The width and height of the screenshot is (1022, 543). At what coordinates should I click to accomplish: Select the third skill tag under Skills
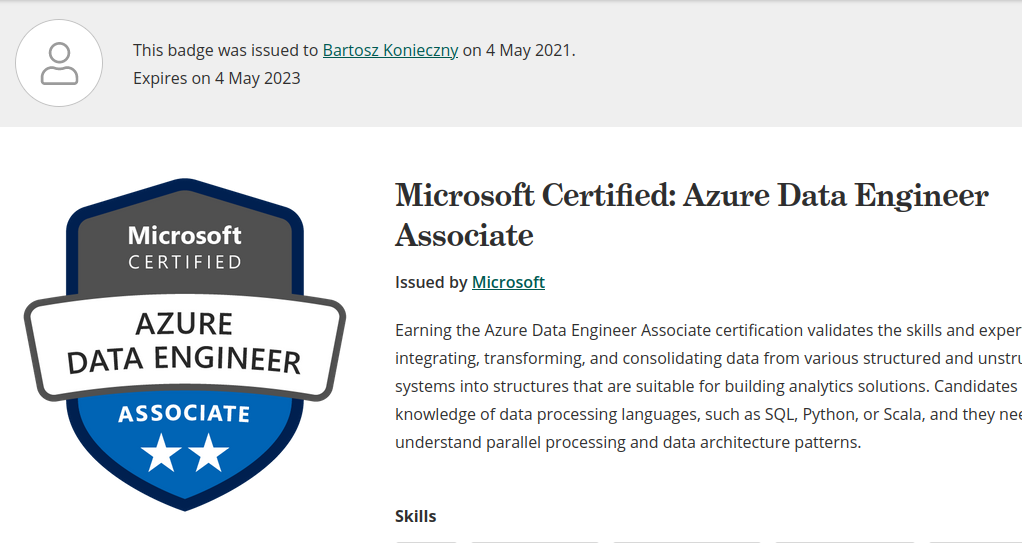[x=686, y=541]
